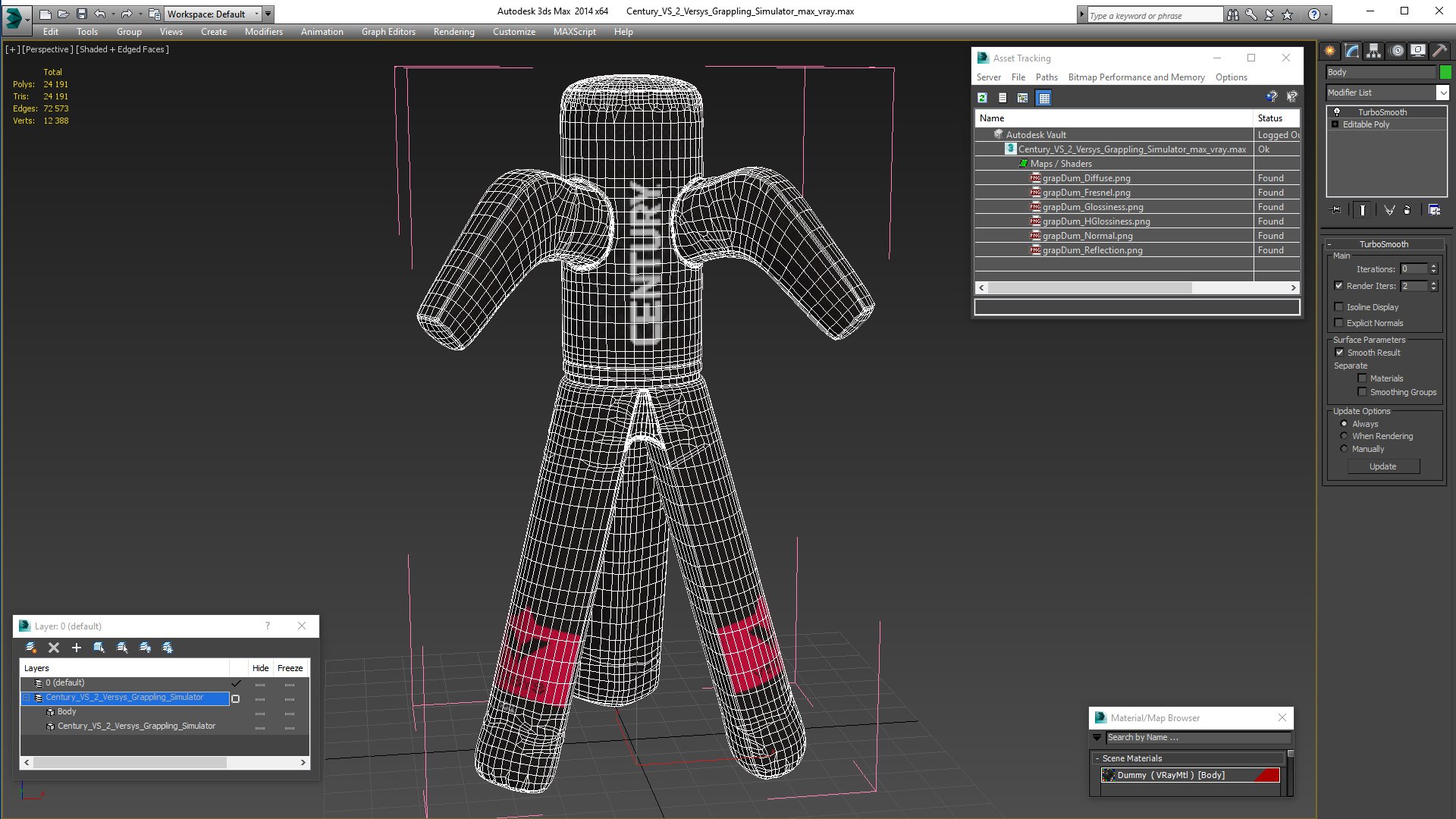
Task: Open the Hierarchy command panel tab
Action: 1373,51
